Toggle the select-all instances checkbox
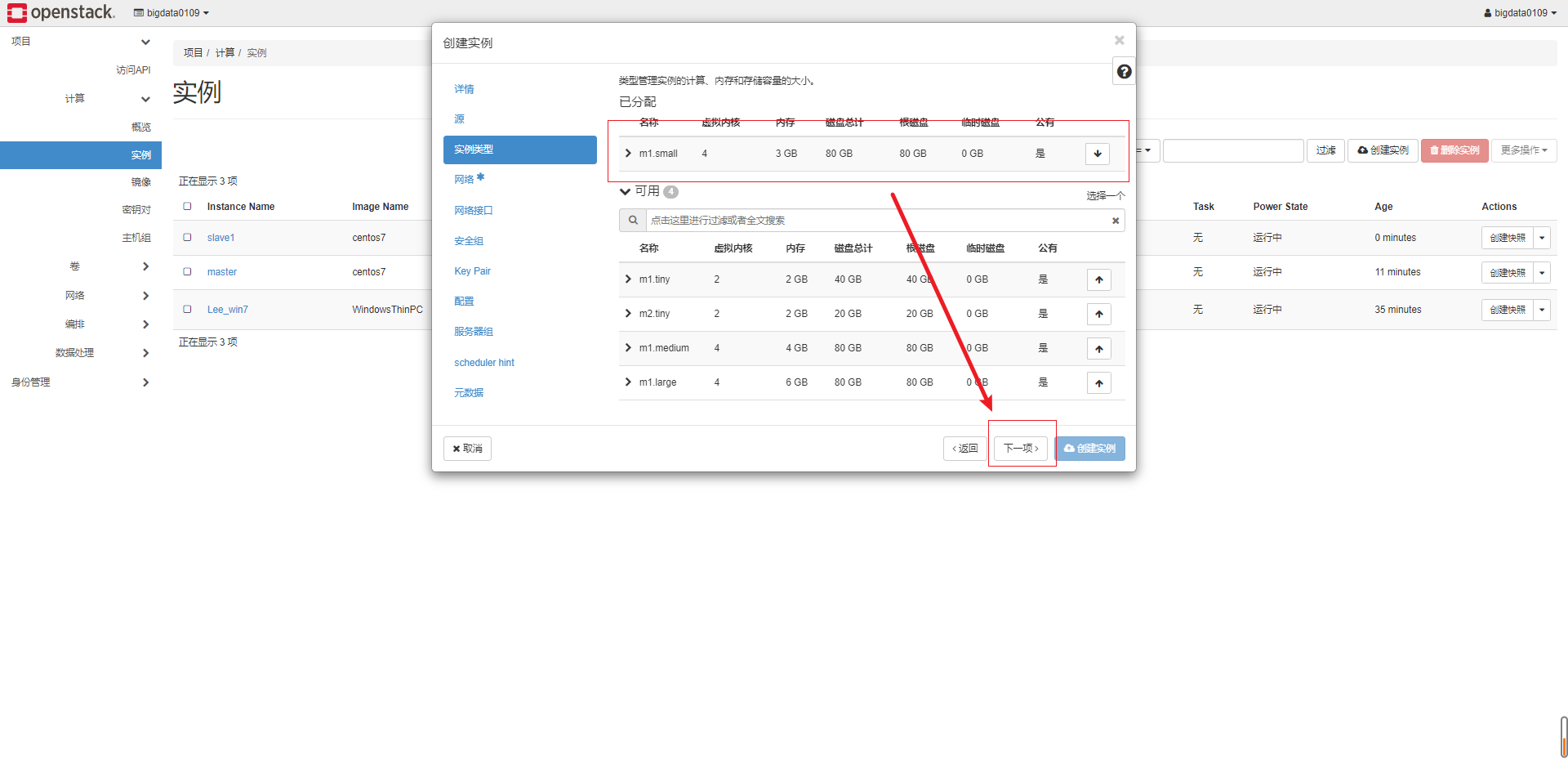This screenshot has width=1568, height=773. 187,206
